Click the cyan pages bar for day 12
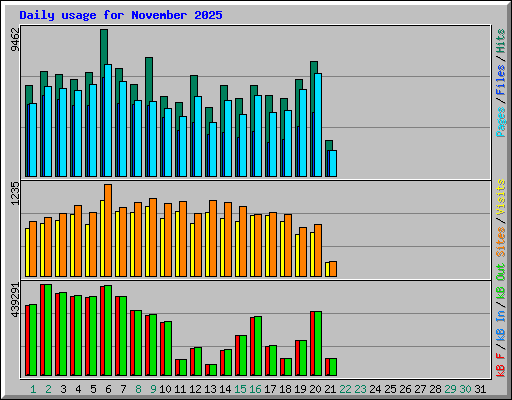 198,137
